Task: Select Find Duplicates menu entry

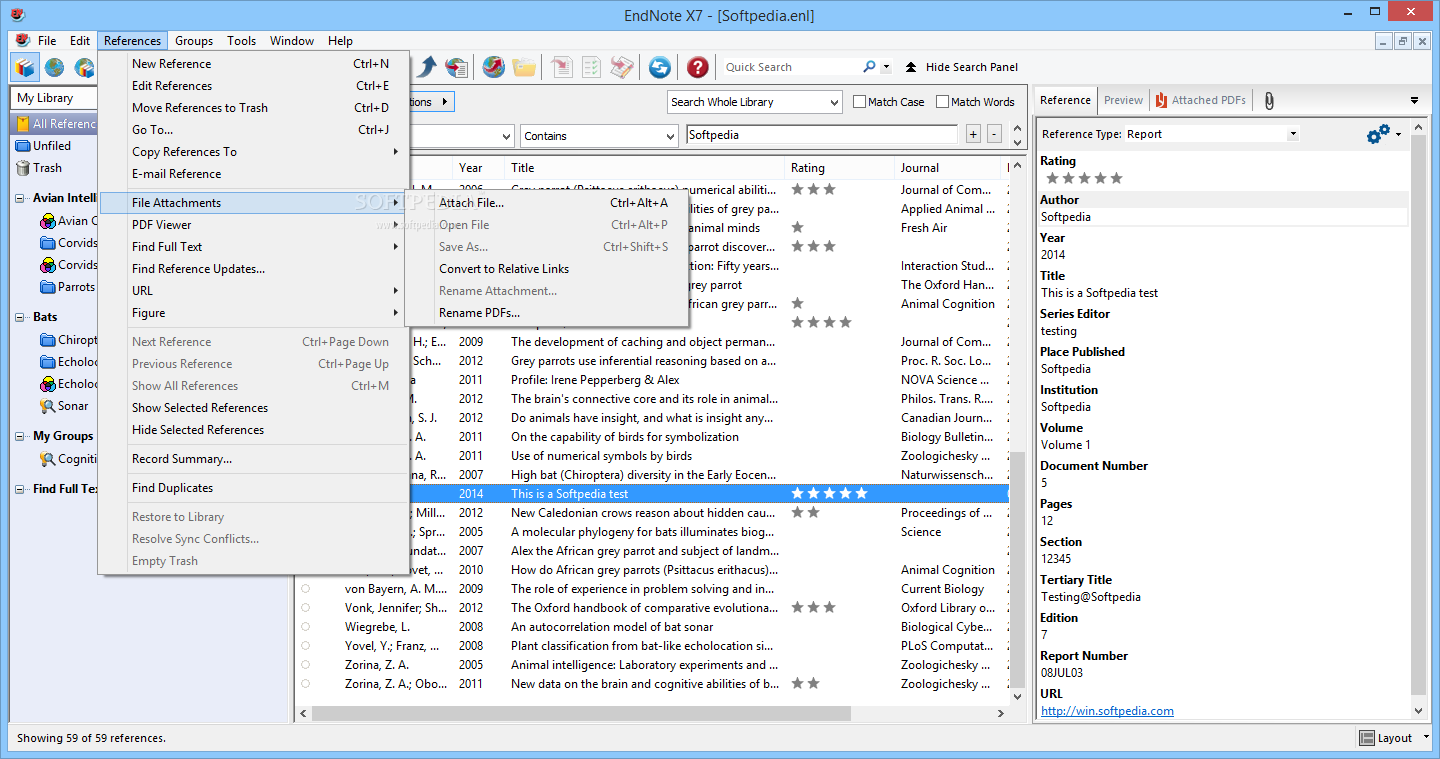Action: 254,488
